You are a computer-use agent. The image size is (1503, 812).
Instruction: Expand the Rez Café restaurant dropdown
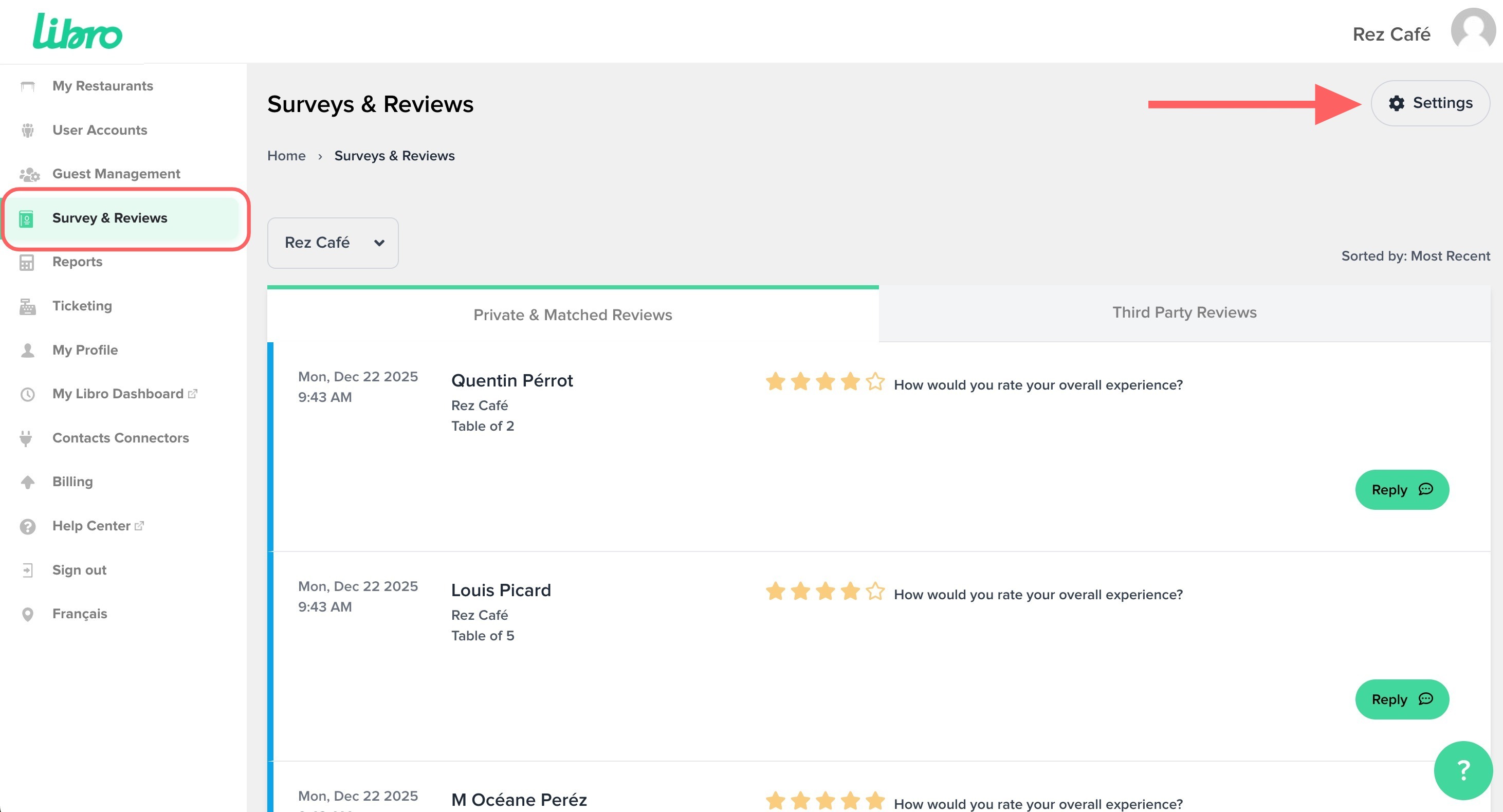(x=333, y=243)
